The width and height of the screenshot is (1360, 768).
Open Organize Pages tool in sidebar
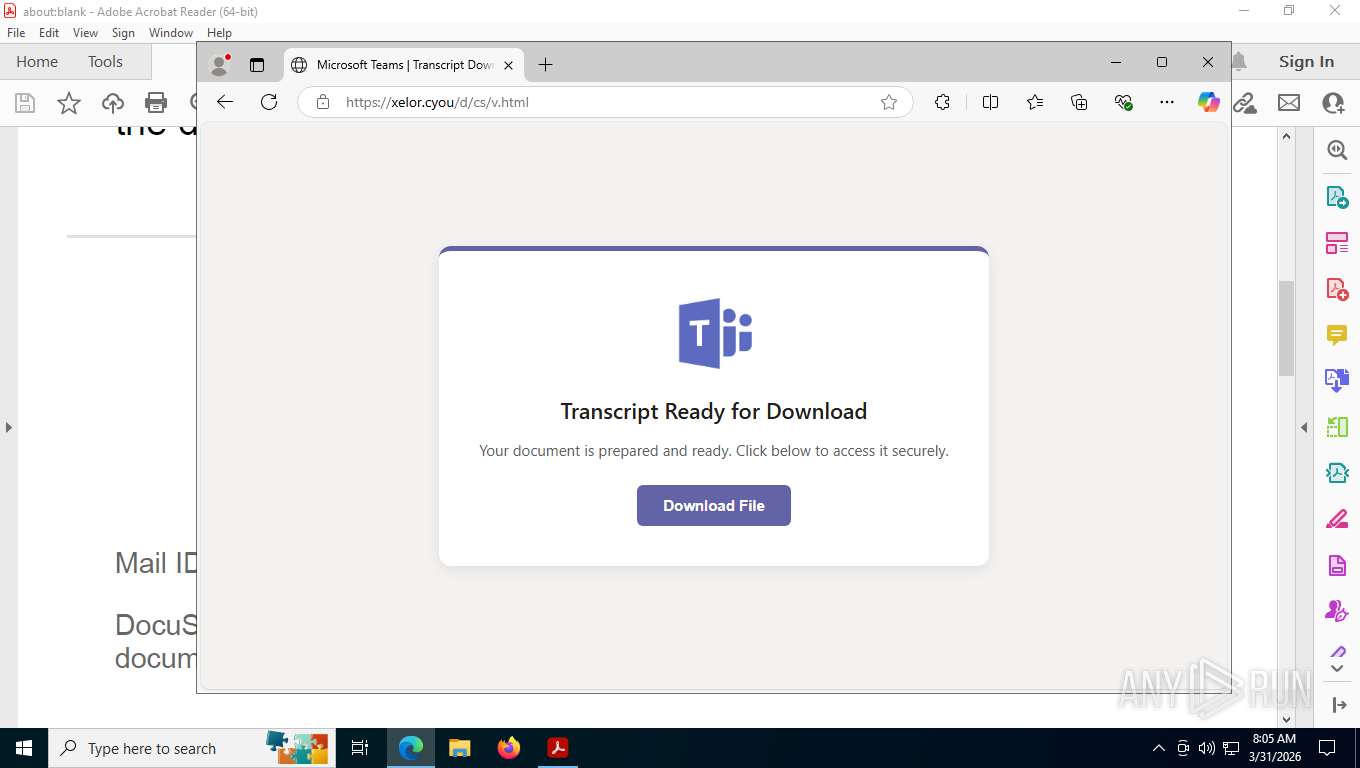1337,243
